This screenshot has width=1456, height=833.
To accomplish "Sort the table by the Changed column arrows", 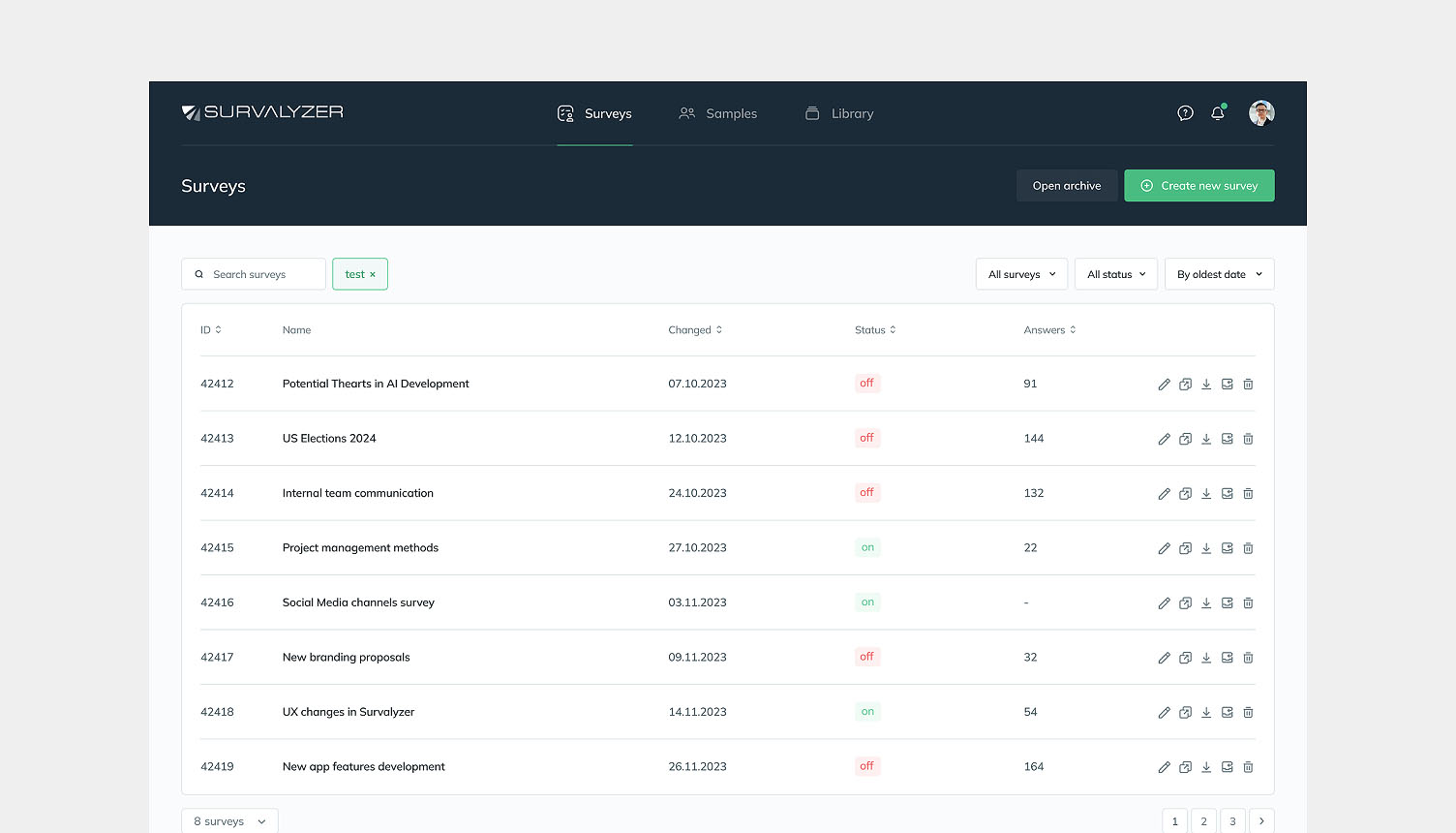I will coord(720,329).
